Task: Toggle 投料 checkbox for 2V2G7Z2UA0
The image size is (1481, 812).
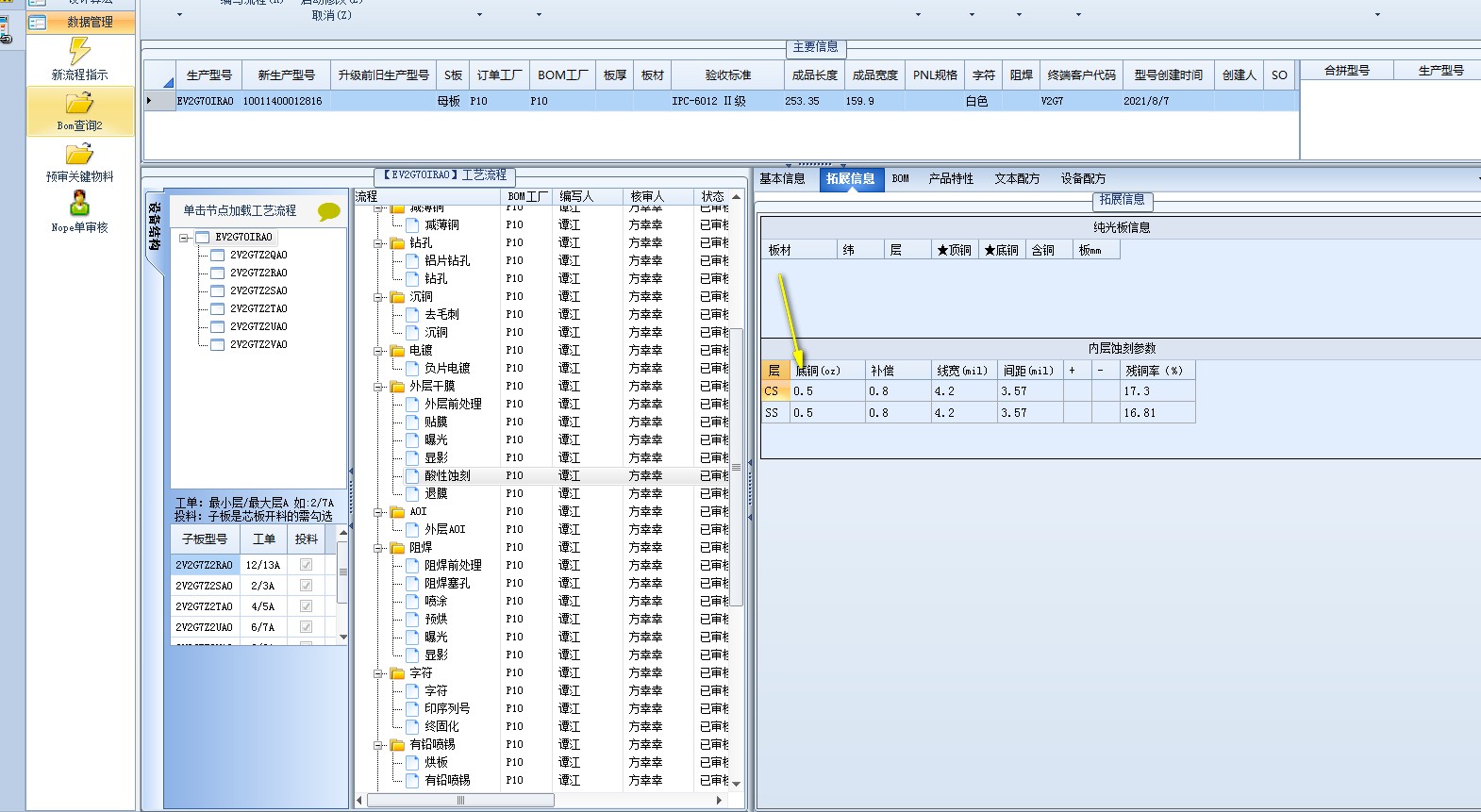Action: pyautogui.click(x=306, y=627)
